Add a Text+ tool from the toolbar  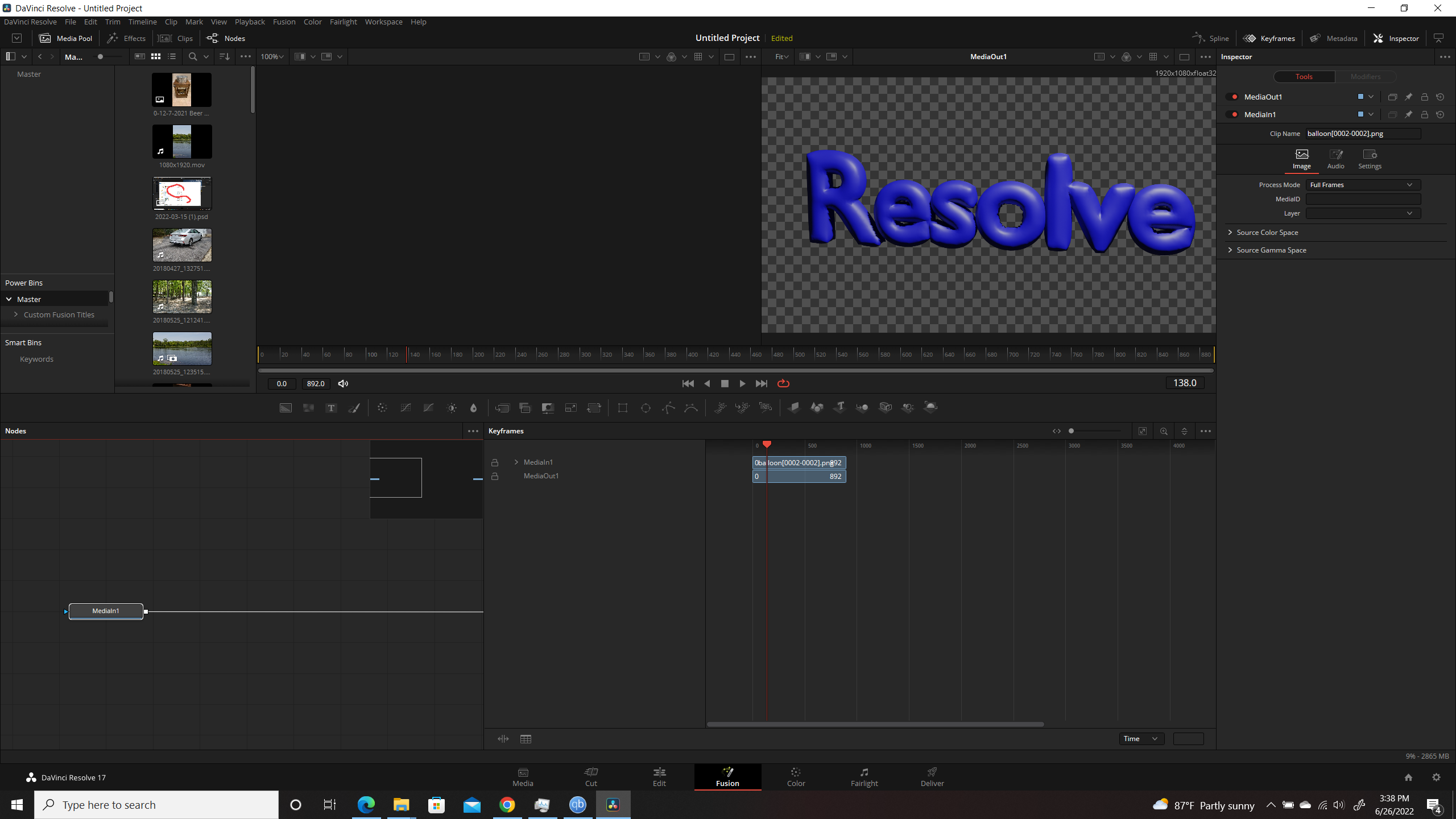pyautogui.click(x=331, y=408)
